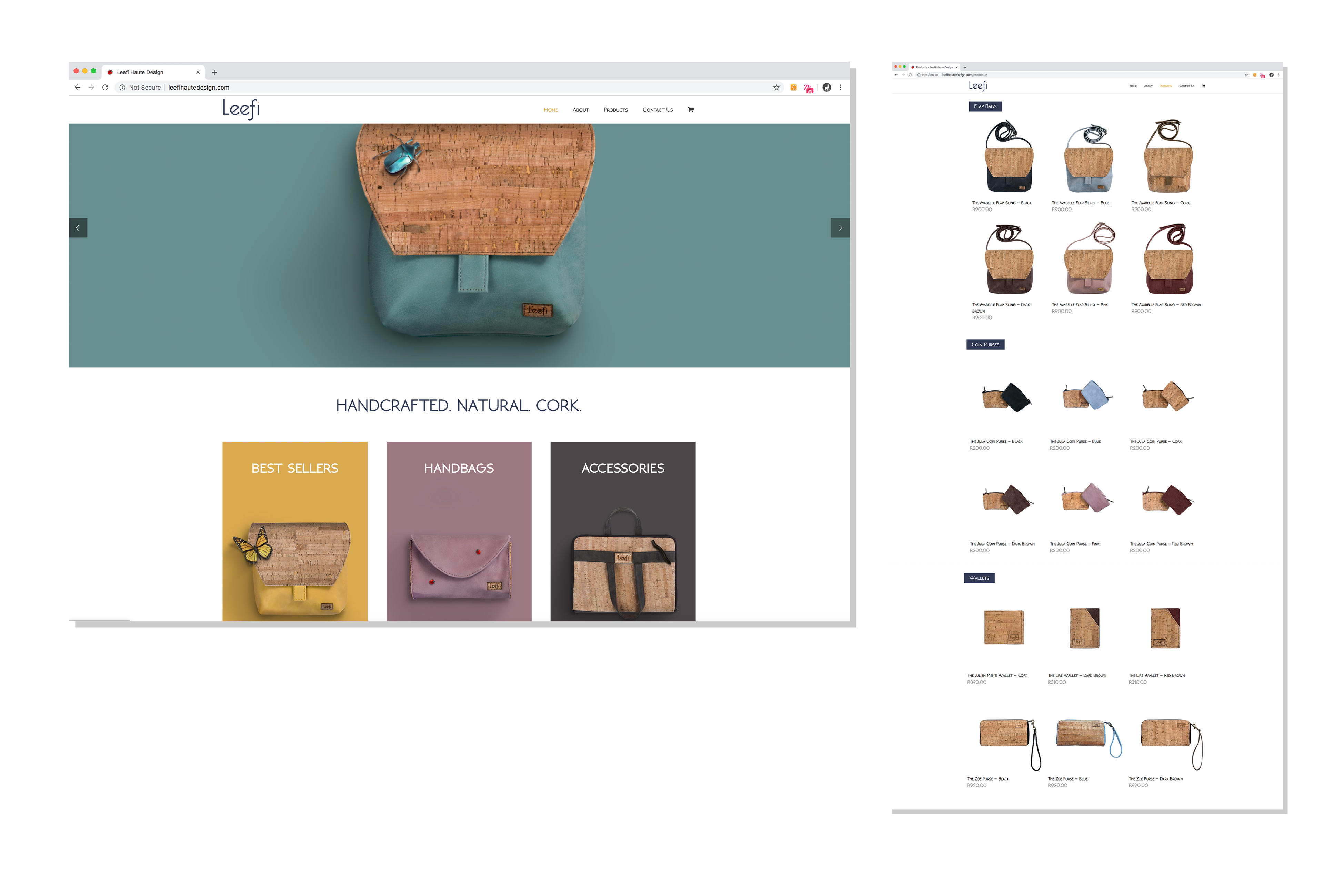This screenshot has width=1324, height=896.
Task: Click the shopping cart icon in the main site navigation
Action: [691, 109]
